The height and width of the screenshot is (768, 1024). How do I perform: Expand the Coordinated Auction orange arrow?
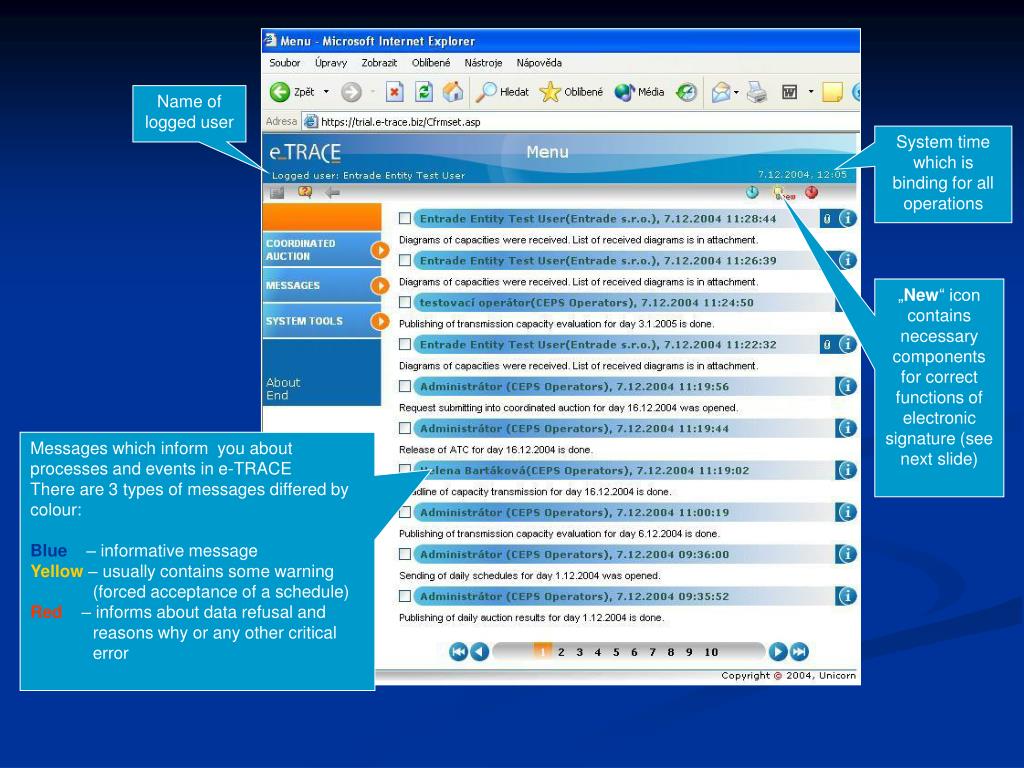(x=380, y=250)
